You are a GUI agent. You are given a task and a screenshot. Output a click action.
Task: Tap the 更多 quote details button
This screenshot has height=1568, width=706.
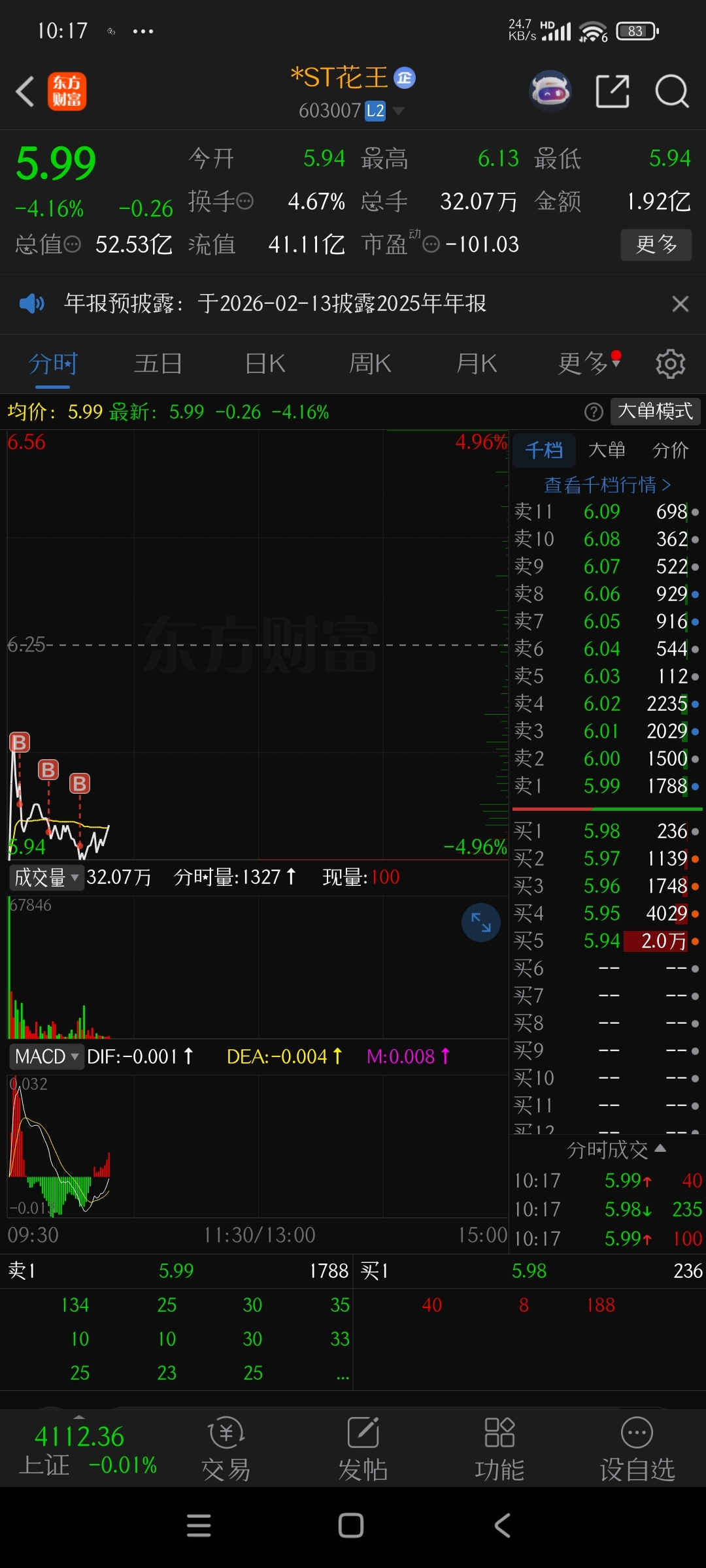click(x=656, y=244)
